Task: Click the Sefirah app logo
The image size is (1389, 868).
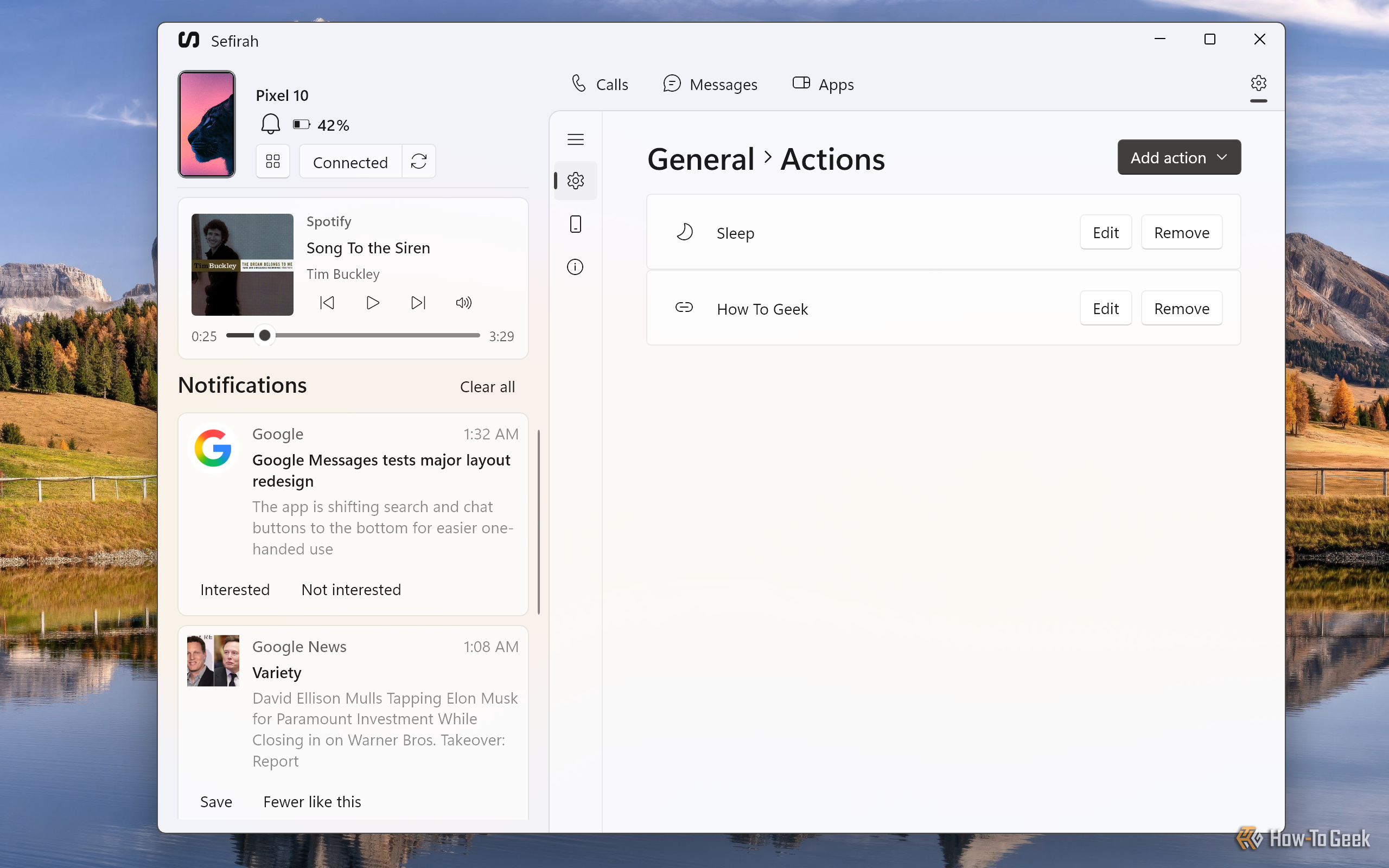Action: (x=189, y=40)
